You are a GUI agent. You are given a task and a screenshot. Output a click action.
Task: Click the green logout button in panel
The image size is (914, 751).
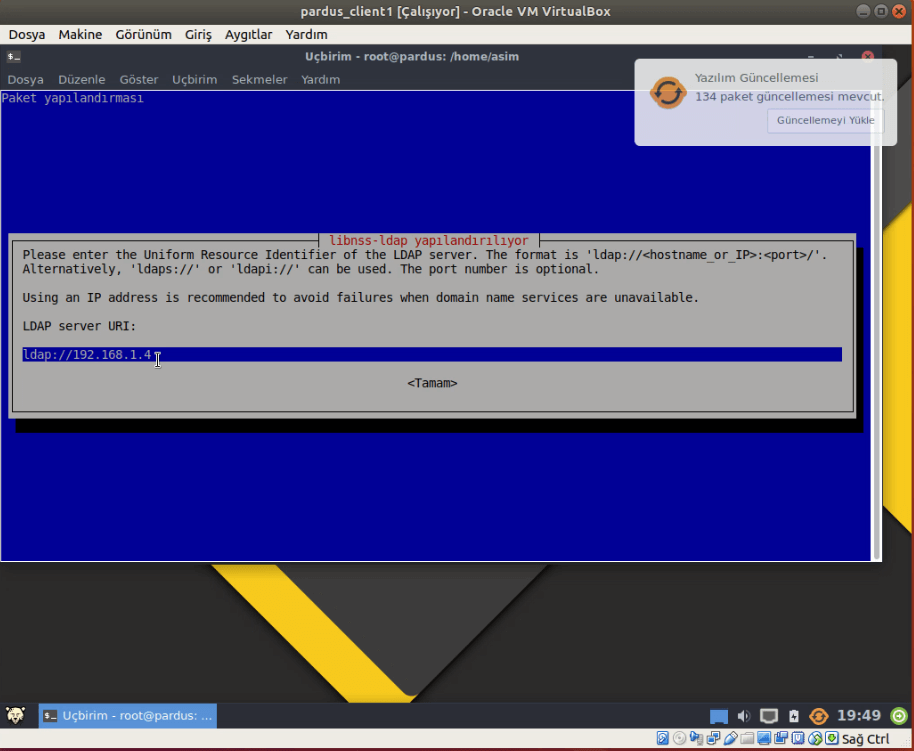899,715
